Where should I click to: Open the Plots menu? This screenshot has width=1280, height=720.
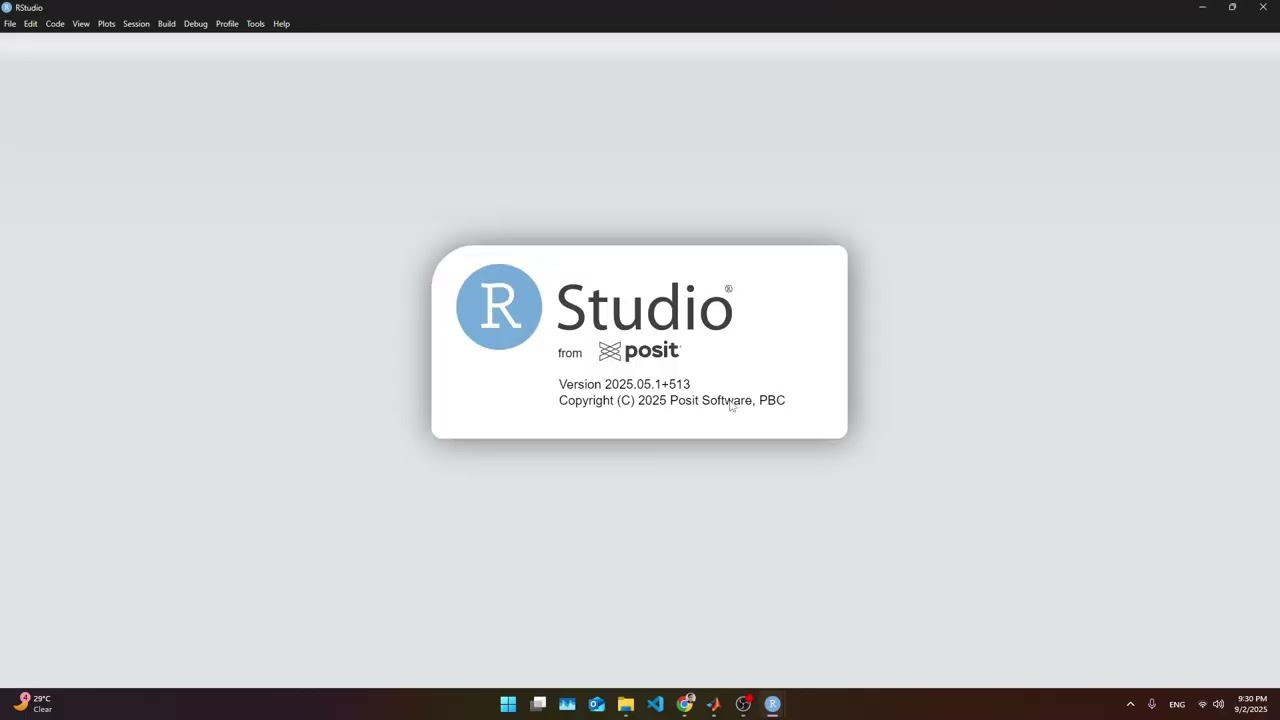[x=106, y=24]
